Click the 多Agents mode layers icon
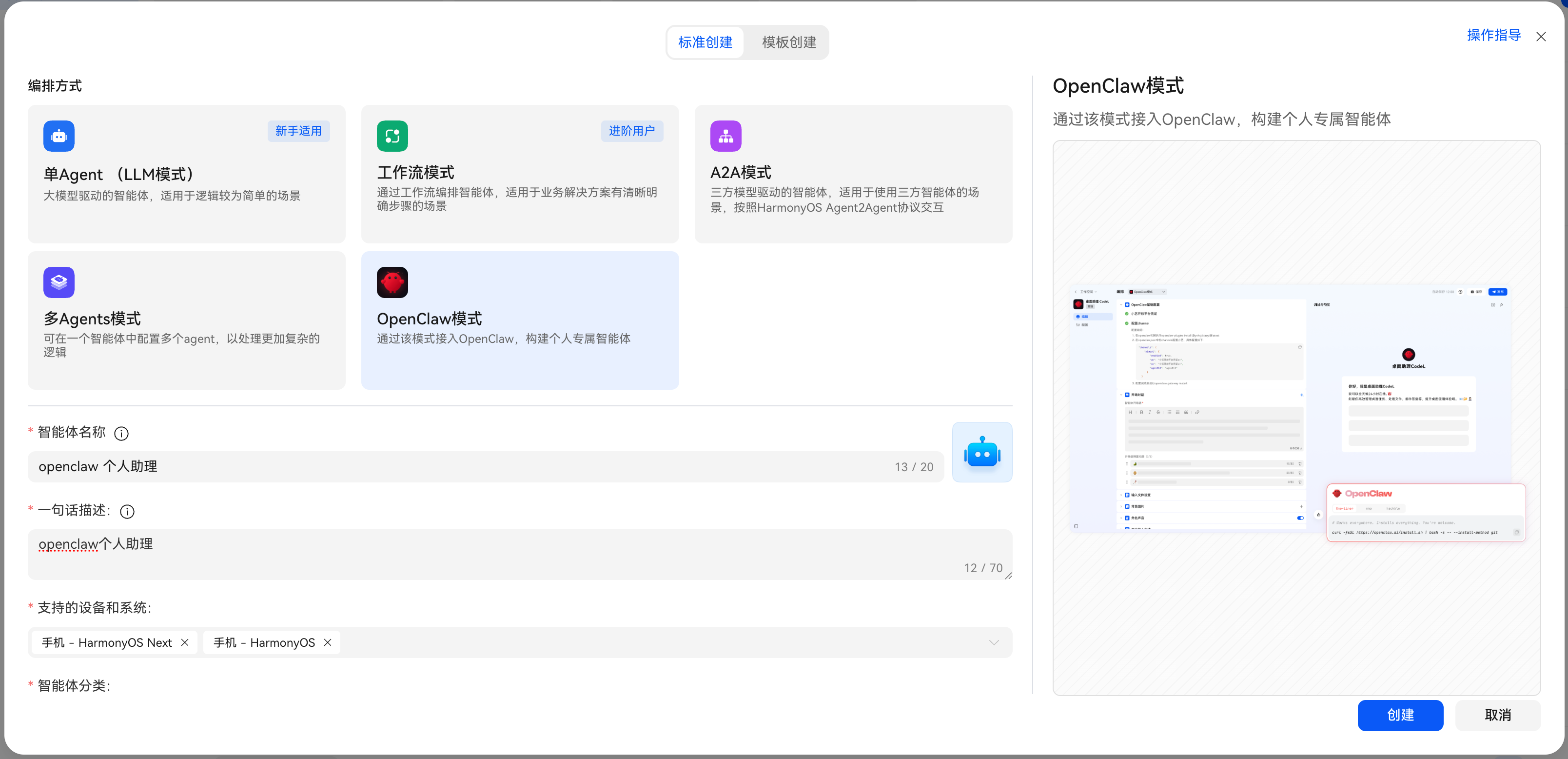The width and height of the screenshot is (1568, 759). pos(59,282)
